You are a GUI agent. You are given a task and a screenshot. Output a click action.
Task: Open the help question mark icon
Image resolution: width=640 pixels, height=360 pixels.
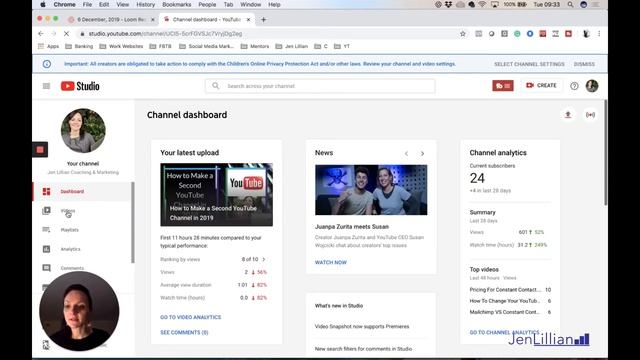[x=574, y=86]
